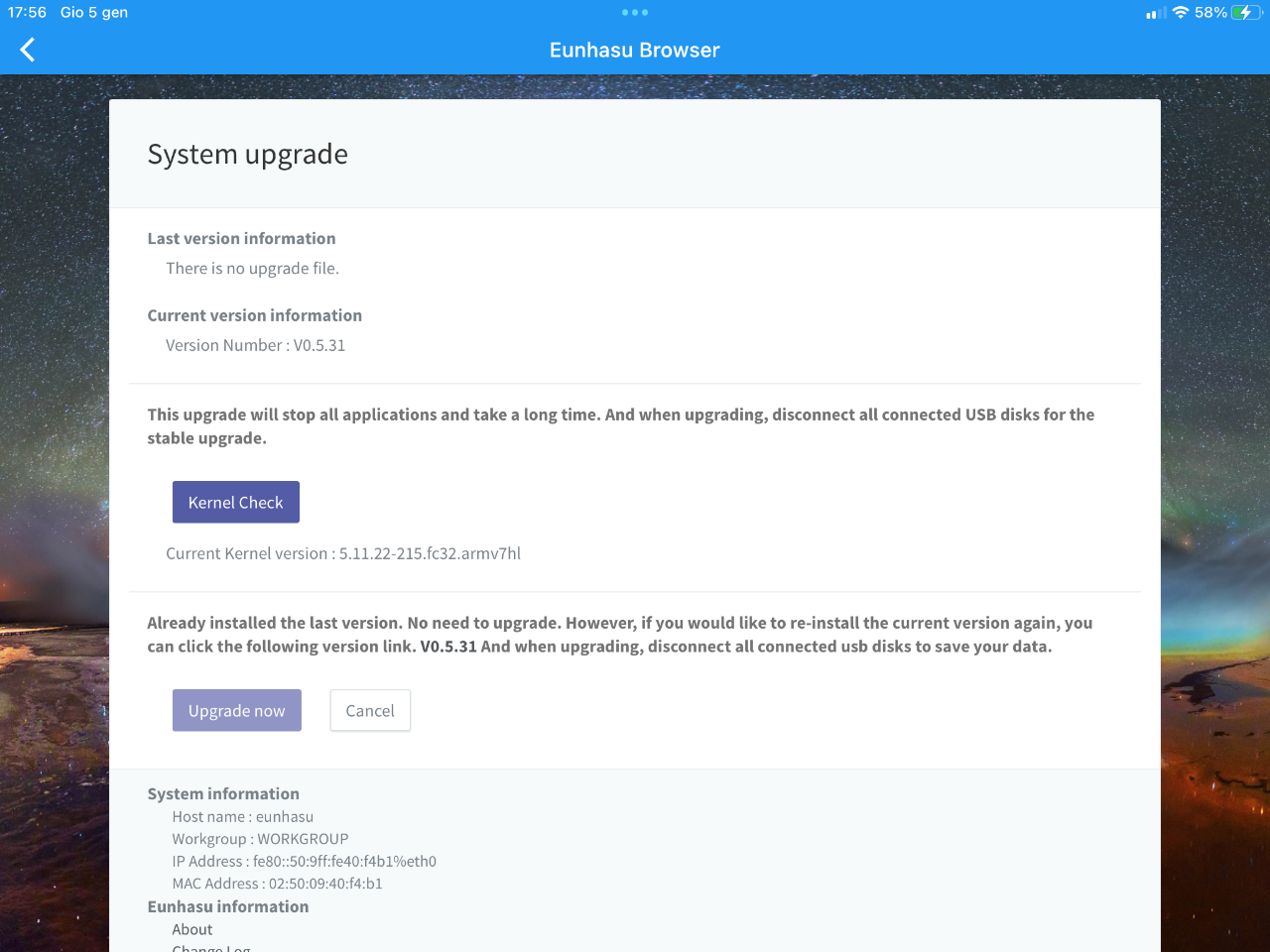Open the About link
The image size is (1270, 952).
192,929
